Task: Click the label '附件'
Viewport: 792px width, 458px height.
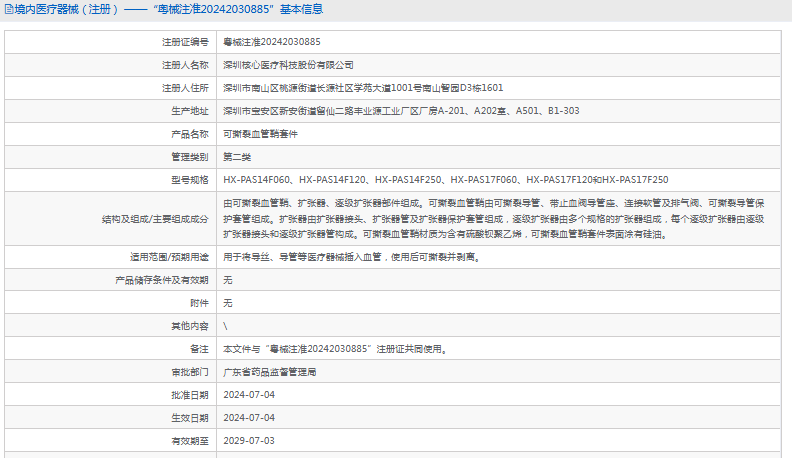Action: [x=199, y=303]
